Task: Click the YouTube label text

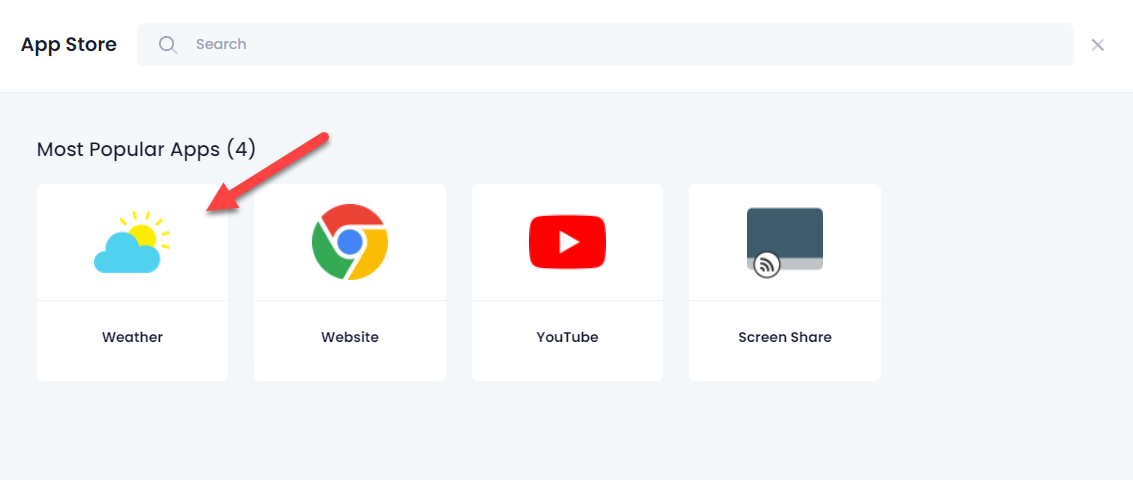Action: (x=567, y=337)
